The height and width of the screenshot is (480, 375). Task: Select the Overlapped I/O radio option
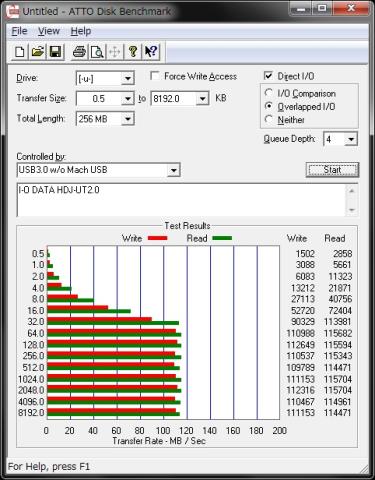point(269,106)
